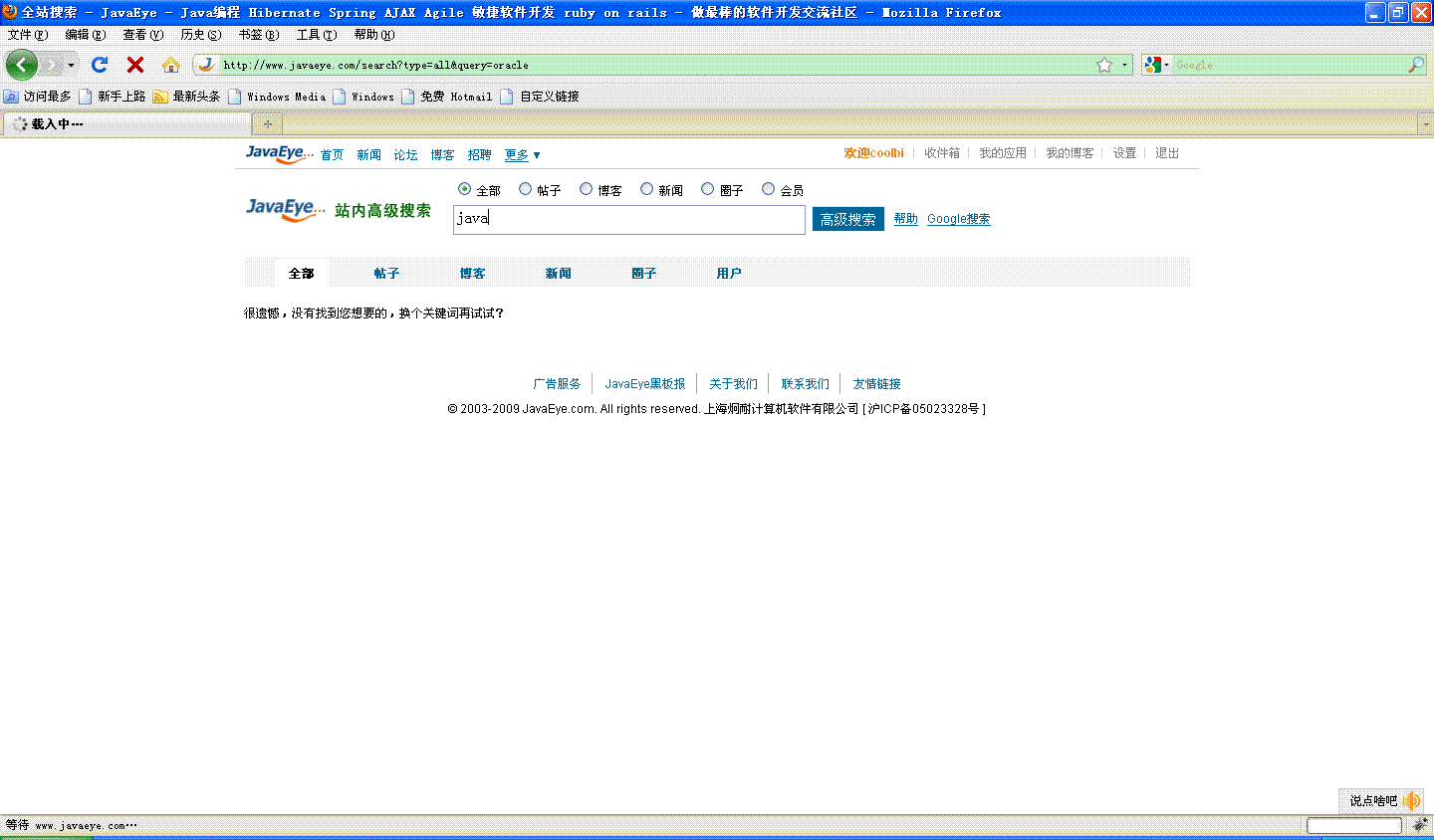Switch to the 新闻 results tab
Image resolution: width=1434 pixels, height=840 pixels.
[558, 274]
